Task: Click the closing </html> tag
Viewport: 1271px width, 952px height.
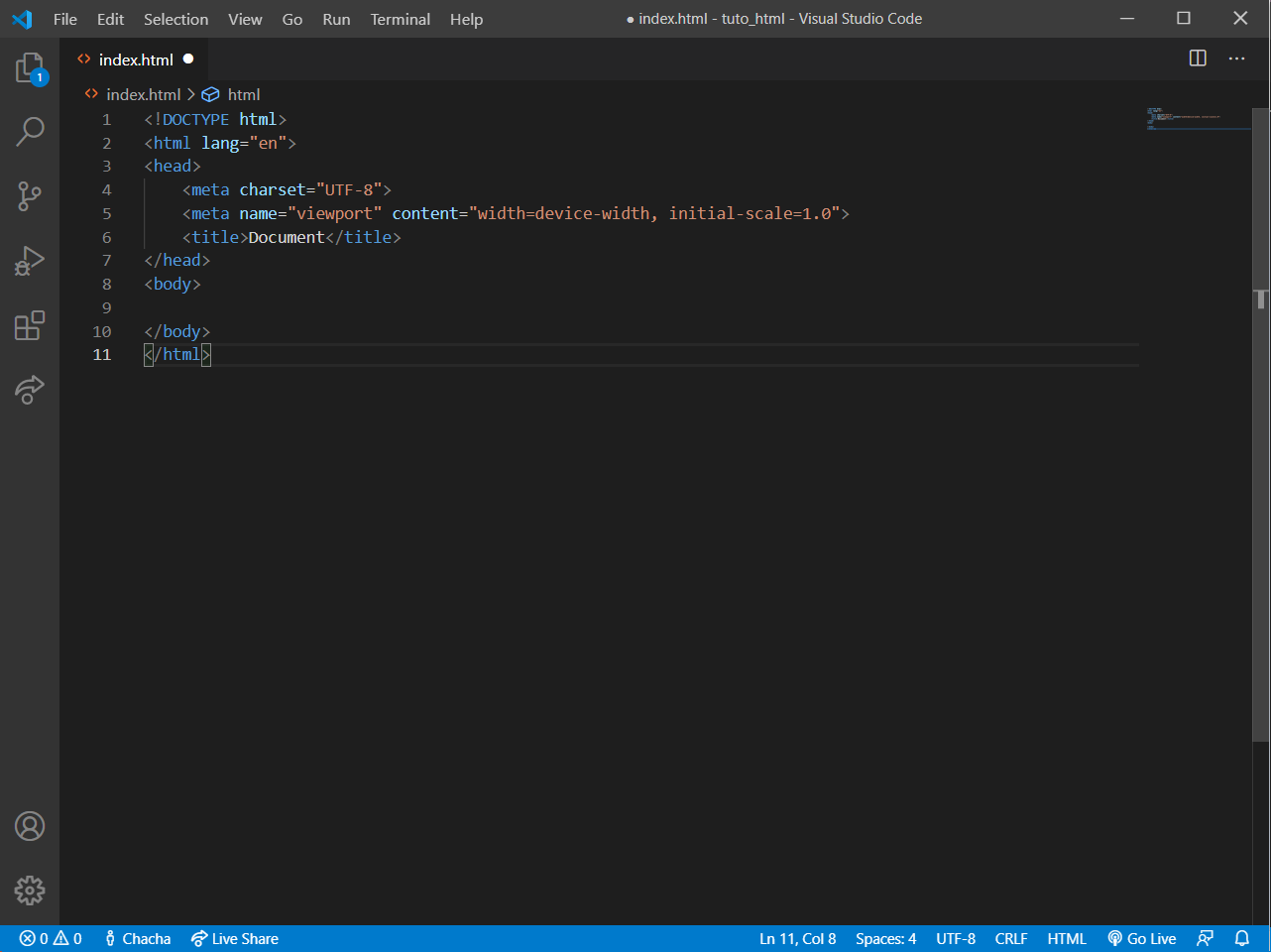Action: 176,354
